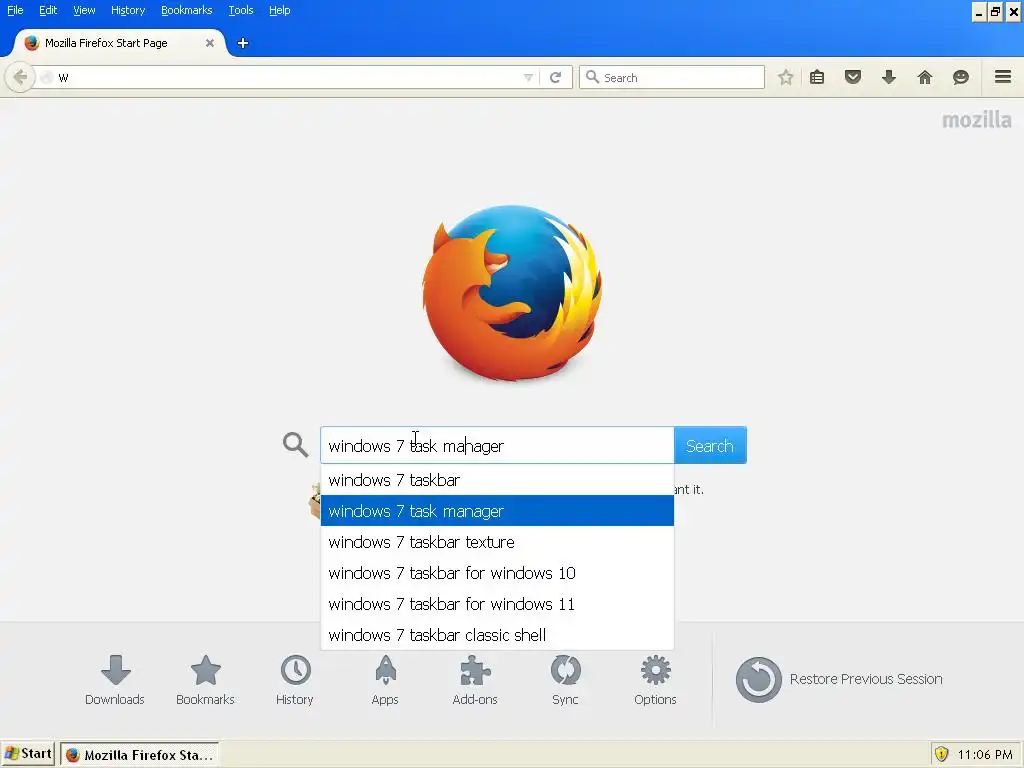Open Downloads from the bottom launcher
This screenshot has height=768, width=1024.
(115, 680)
